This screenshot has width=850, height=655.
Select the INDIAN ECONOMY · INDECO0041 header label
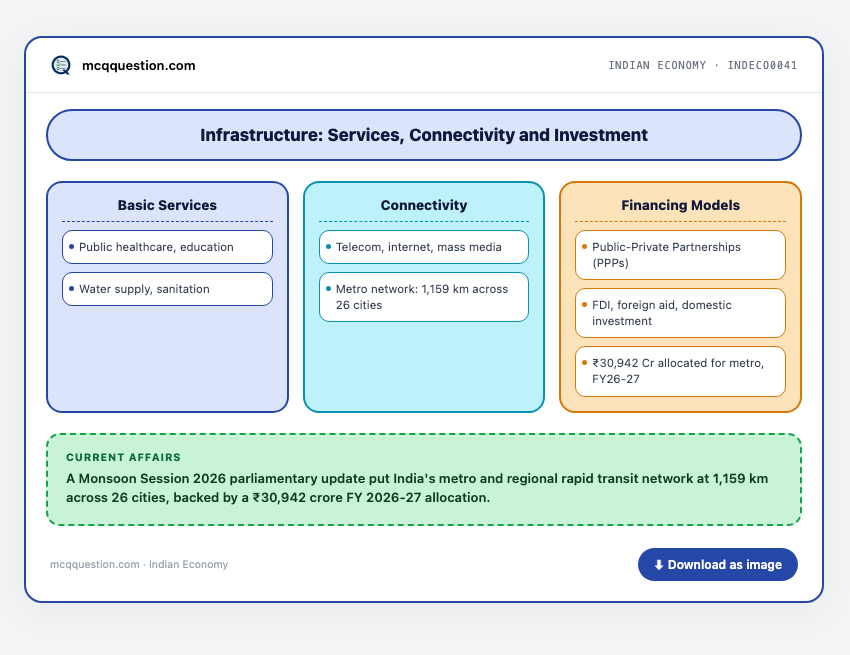coord(703,66)
